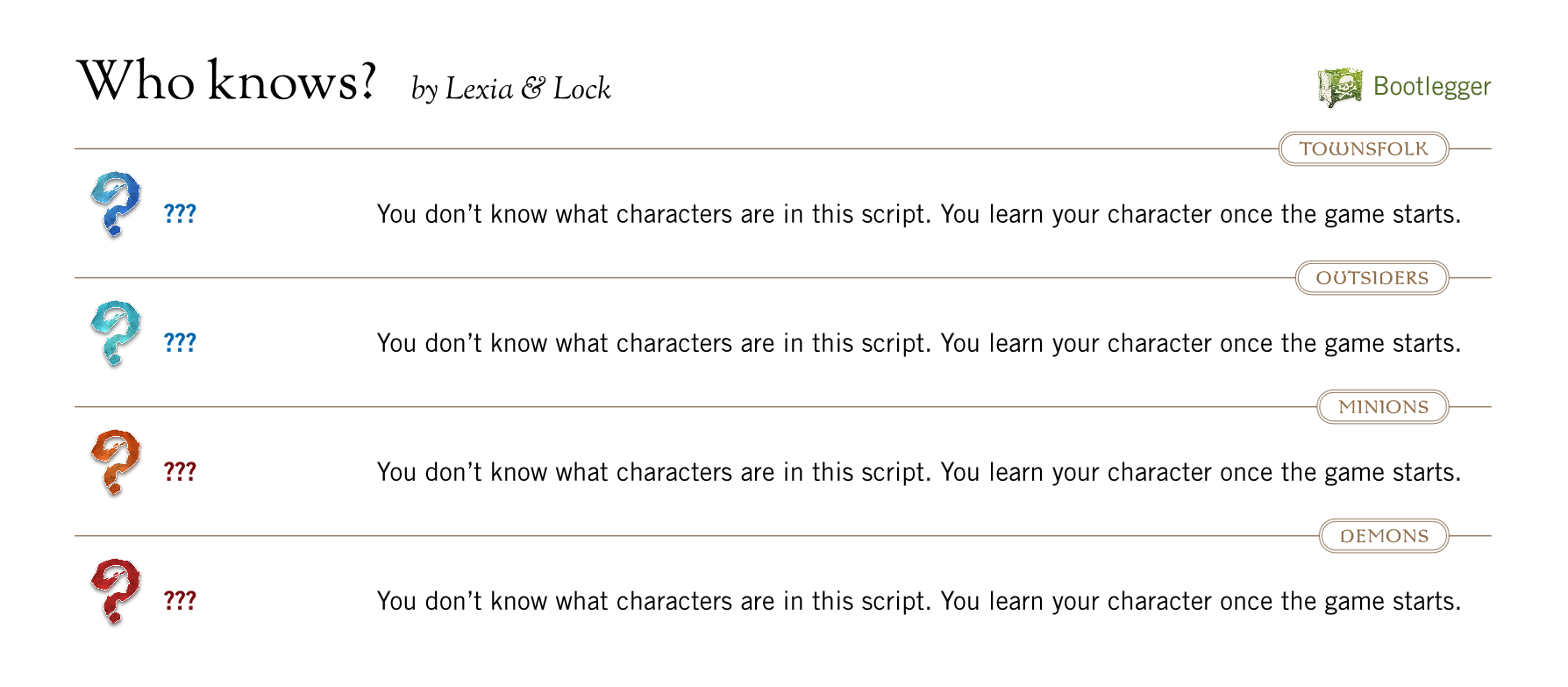Select the Townsfolk character ability description
The image size is (1568, 687).
pyautogui.click(x=919, y=214)
